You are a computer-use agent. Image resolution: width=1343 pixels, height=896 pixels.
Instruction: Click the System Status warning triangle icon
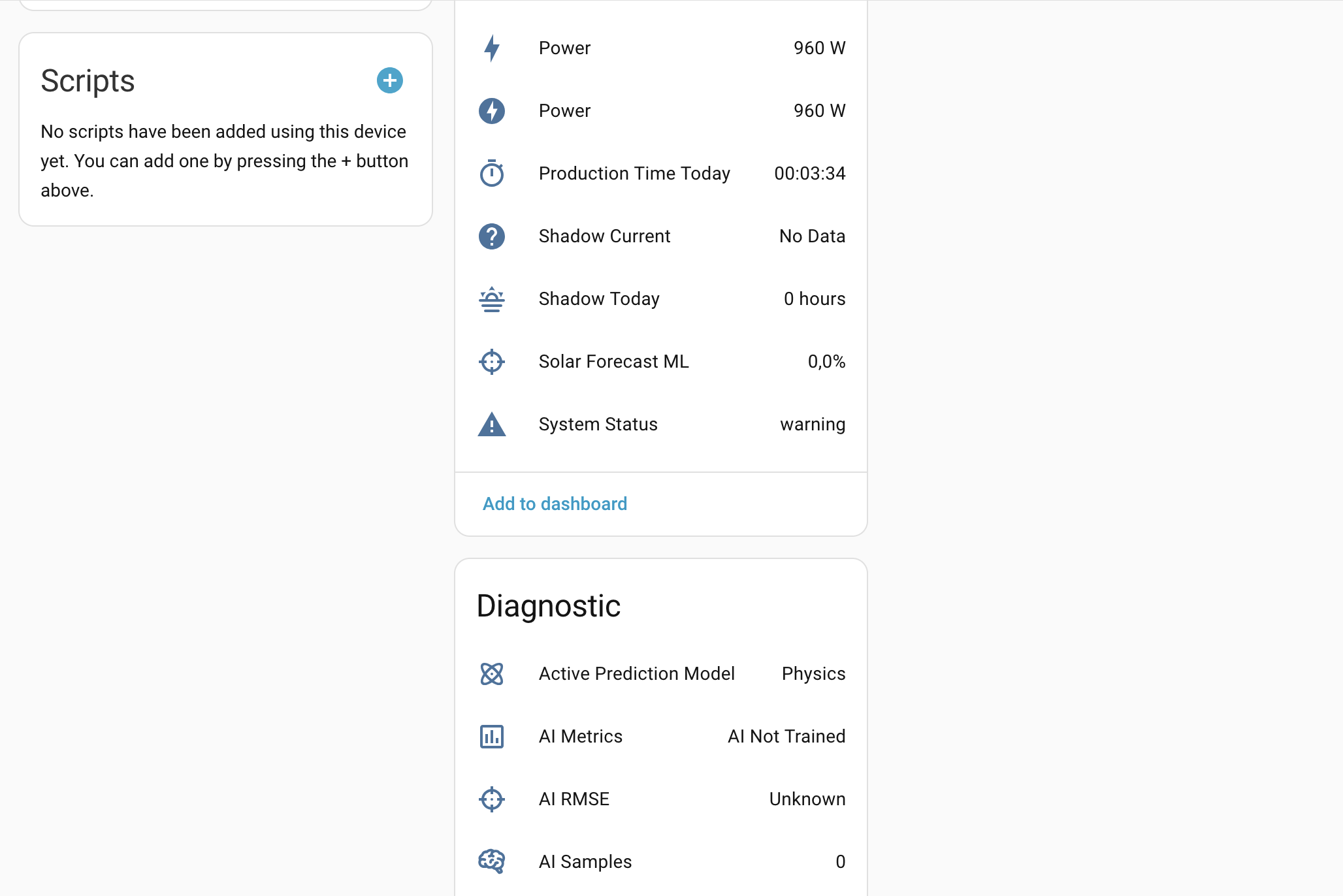[492, 424]
